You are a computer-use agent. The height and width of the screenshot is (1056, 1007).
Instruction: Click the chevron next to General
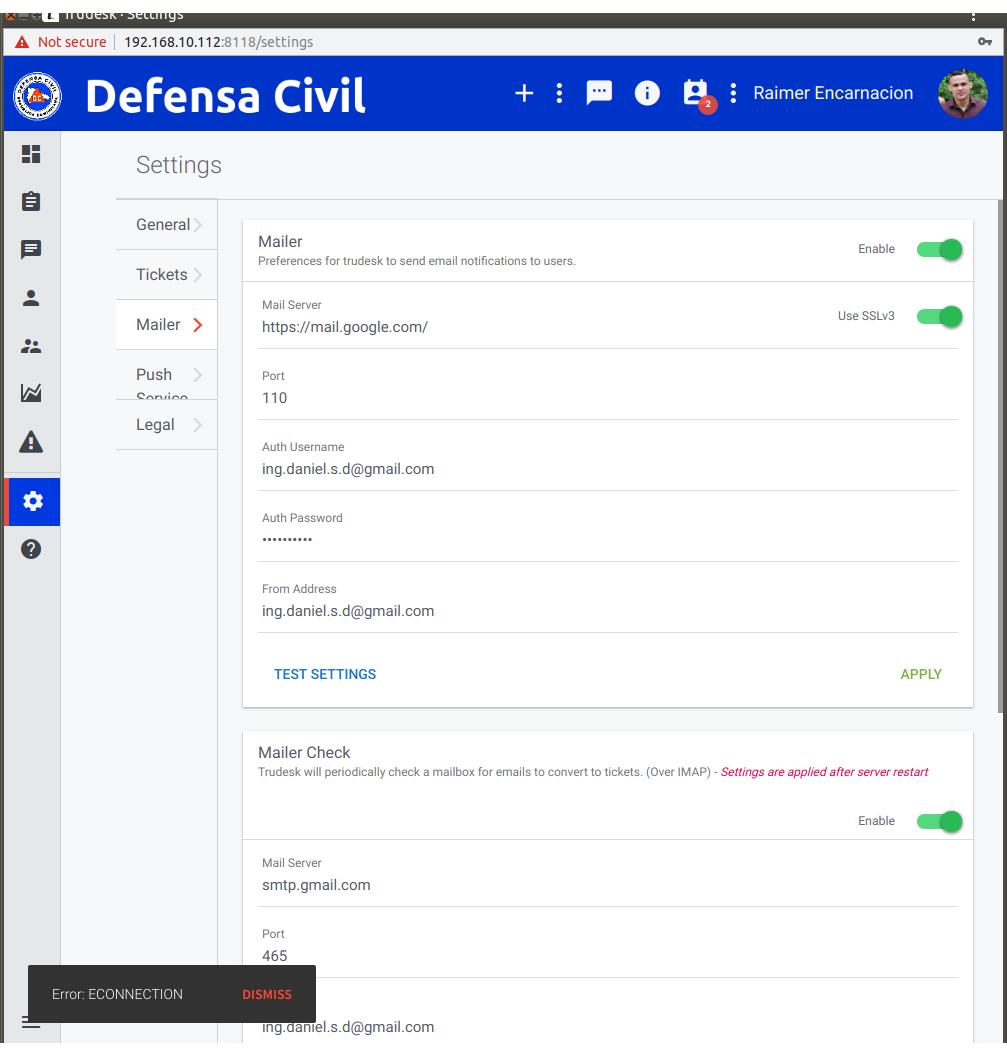198,225
